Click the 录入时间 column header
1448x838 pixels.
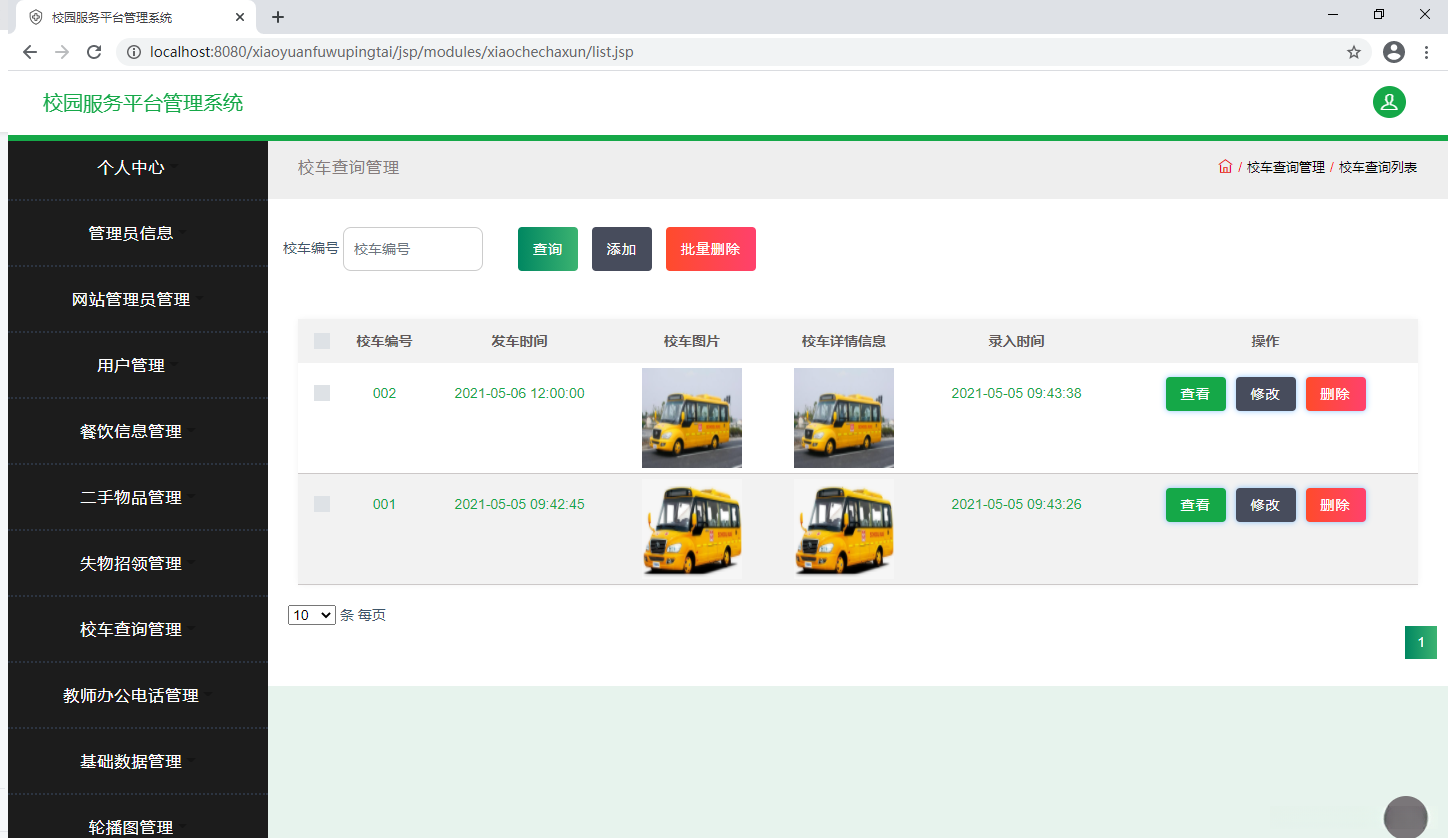tap(1016, 341)
